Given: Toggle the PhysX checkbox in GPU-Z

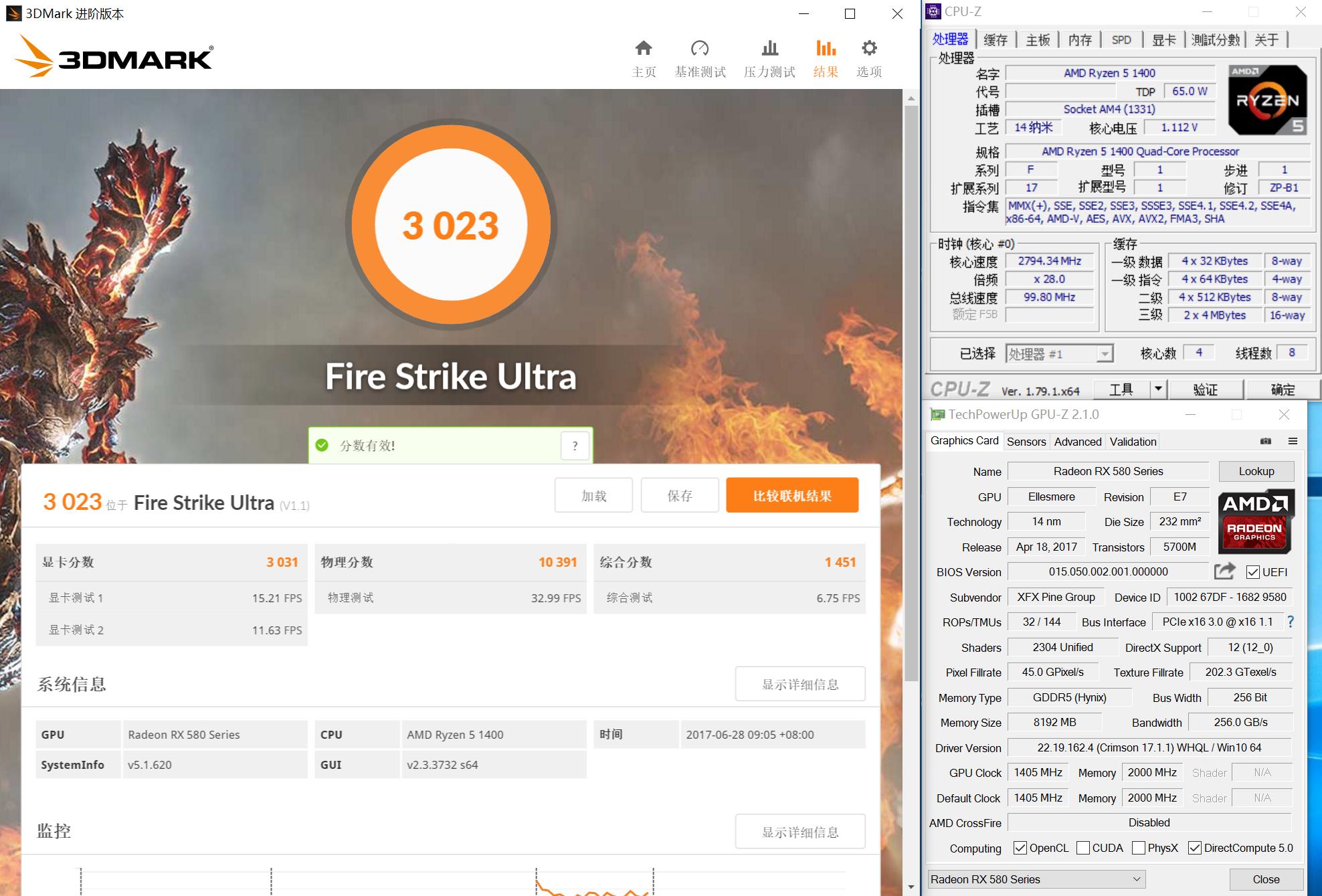Looking at the screenshot, I should [x=1139, y=848].
